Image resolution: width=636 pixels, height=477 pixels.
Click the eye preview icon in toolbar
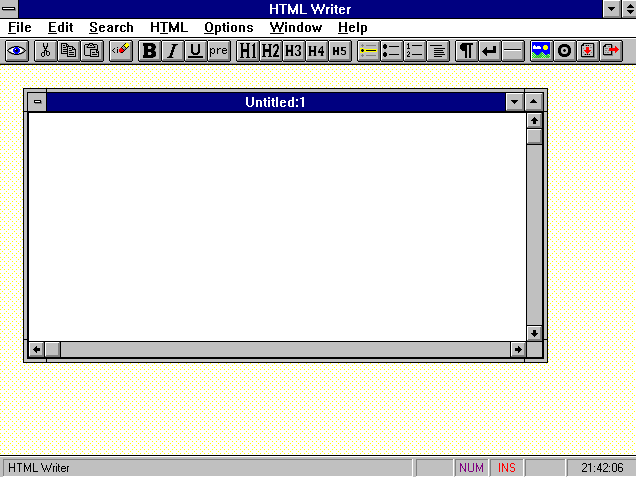tap(17, 51)
